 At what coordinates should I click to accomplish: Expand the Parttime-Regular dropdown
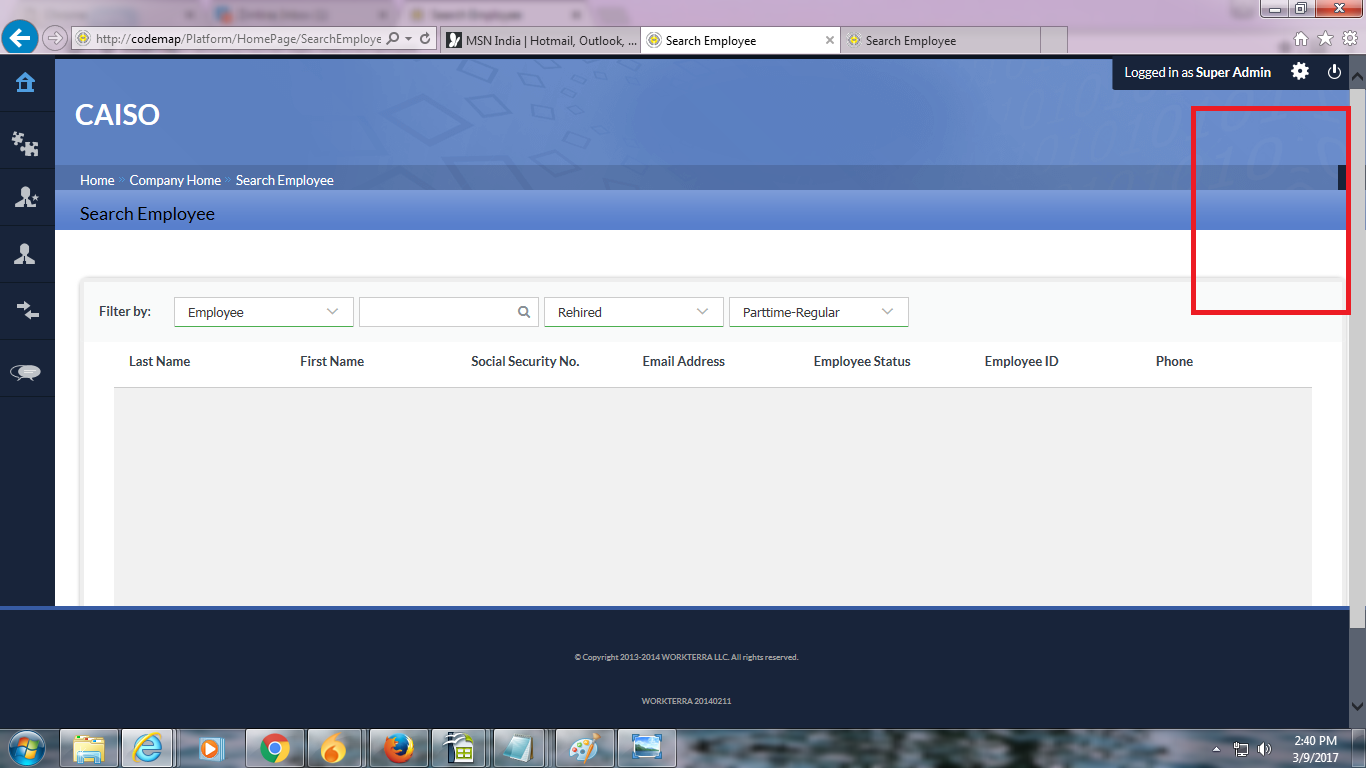818,312
